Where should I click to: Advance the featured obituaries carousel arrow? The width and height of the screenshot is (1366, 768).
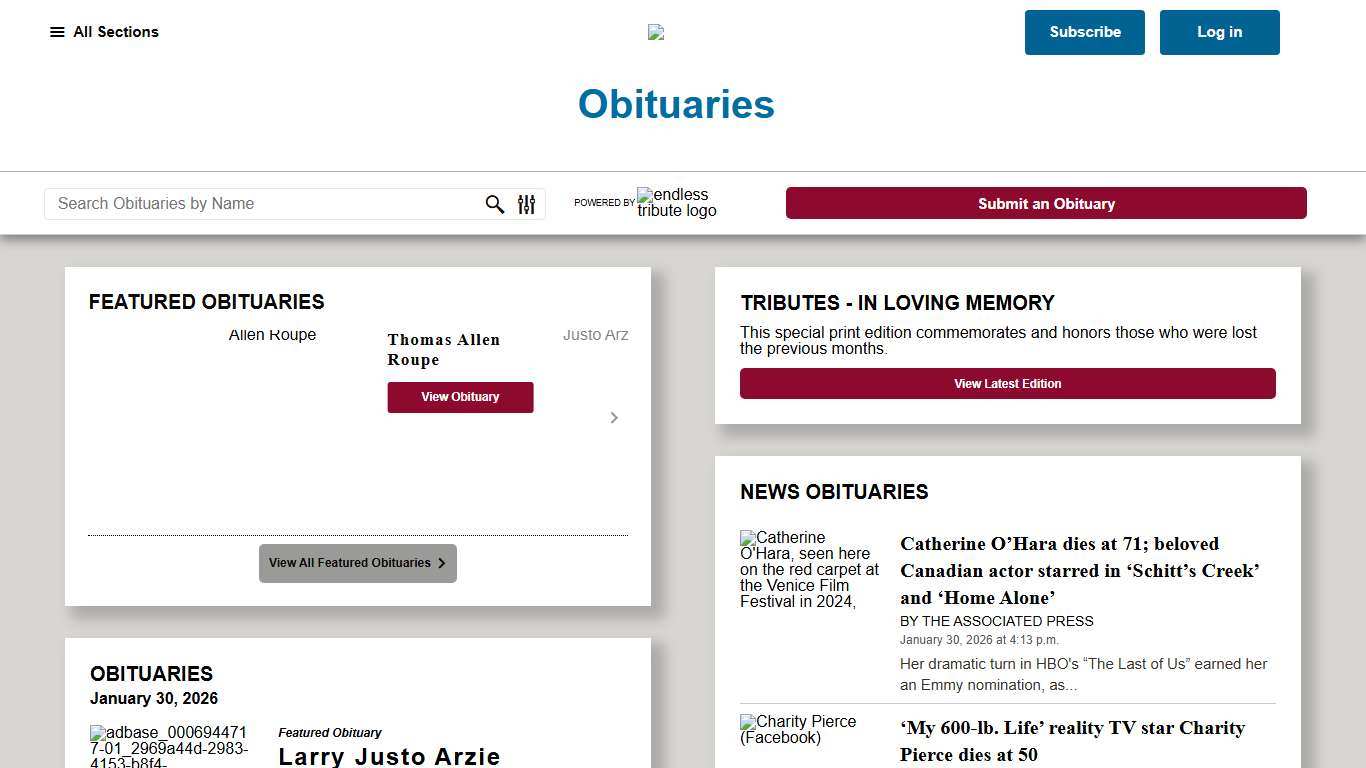[x=614, y=417]
